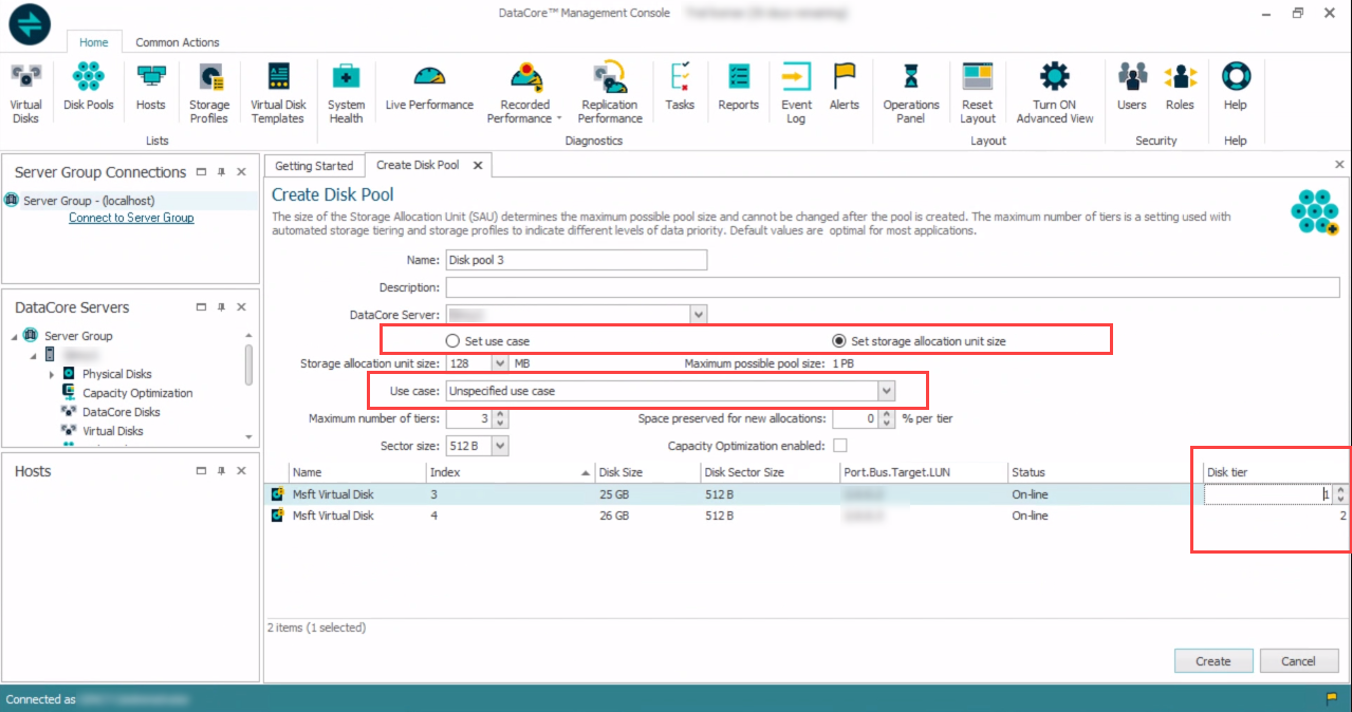1352x712 pixels.
Task: Open Virtual Disk Templates
Action: (278, 92)
